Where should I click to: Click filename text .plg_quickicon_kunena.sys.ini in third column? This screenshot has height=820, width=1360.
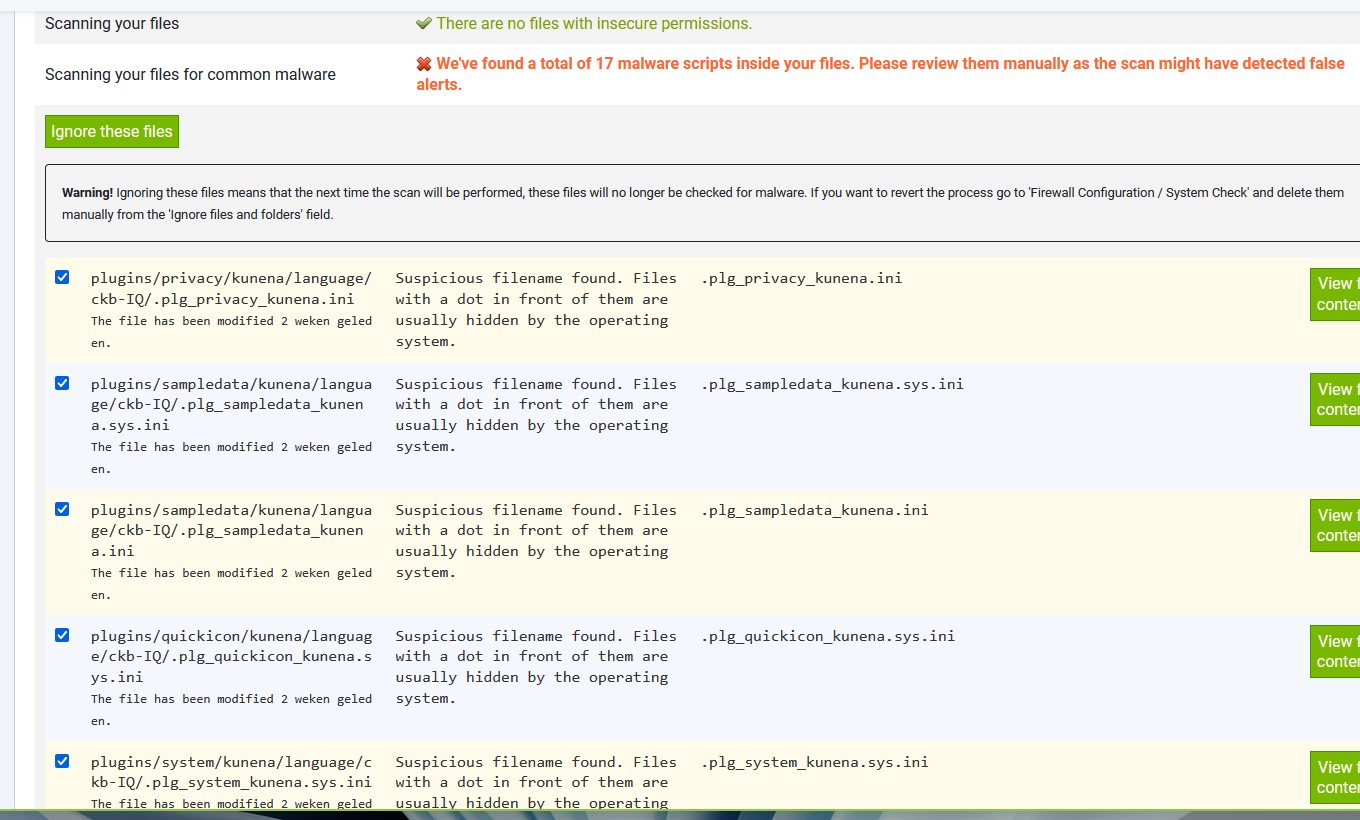pyautogui.click(x=828, y=636)
